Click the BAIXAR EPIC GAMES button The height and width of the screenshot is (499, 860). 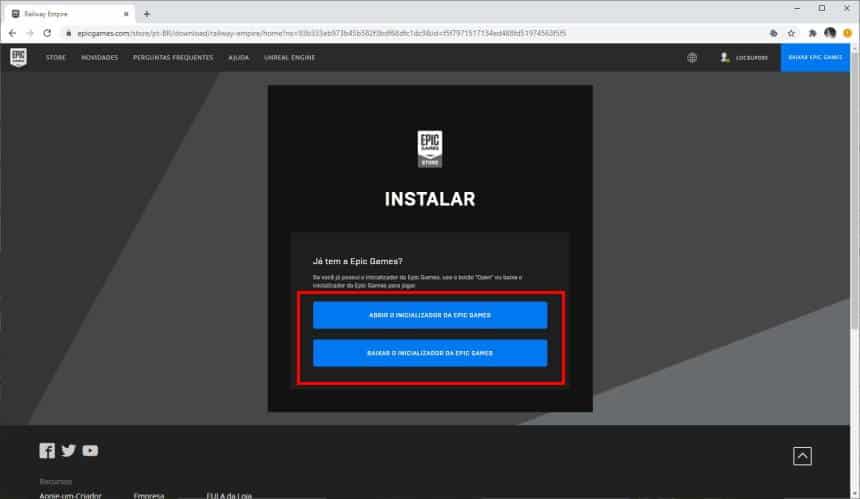[x=815, y=58]
